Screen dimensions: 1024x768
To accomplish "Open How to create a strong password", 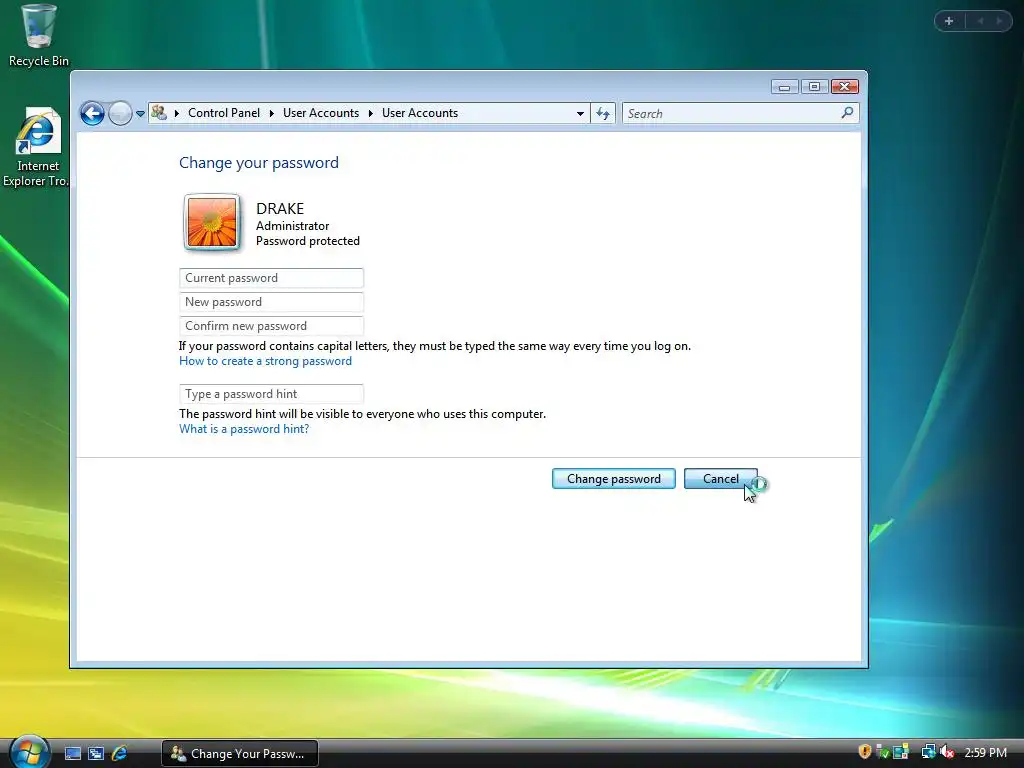I will [265, 361].
